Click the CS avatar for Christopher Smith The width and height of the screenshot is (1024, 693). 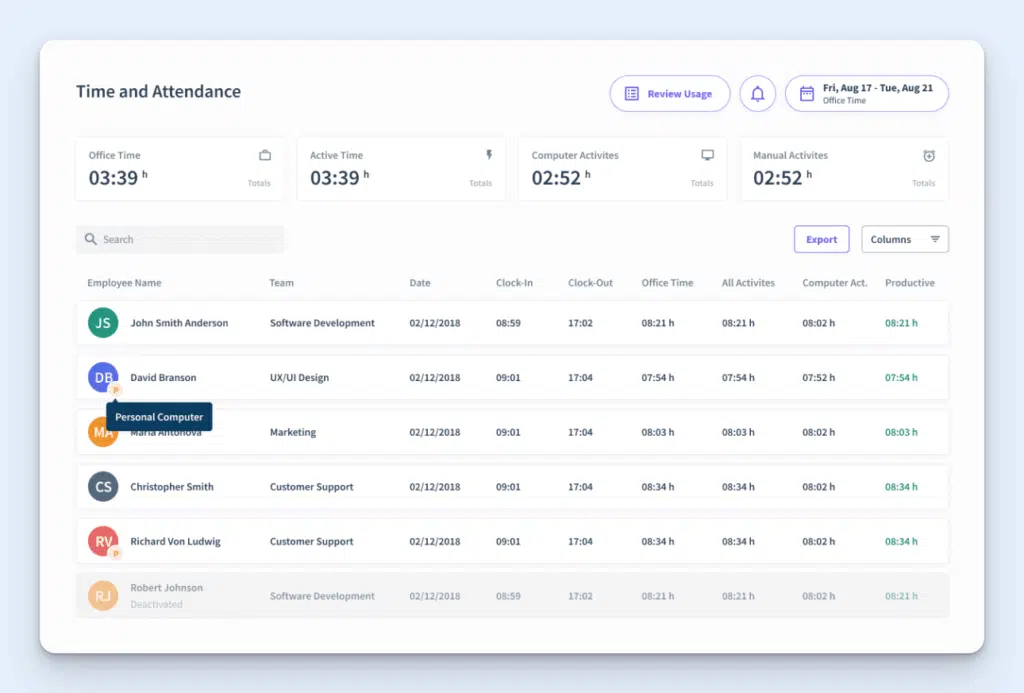(102, 487)
